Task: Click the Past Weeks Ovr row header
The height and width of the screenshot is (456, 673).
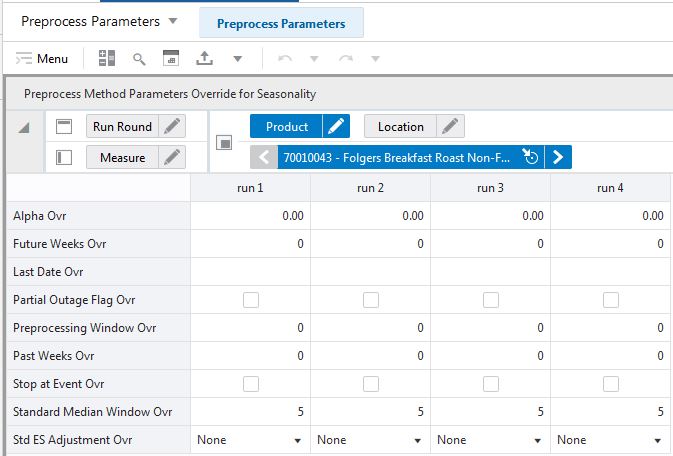Action: point(99,356)
